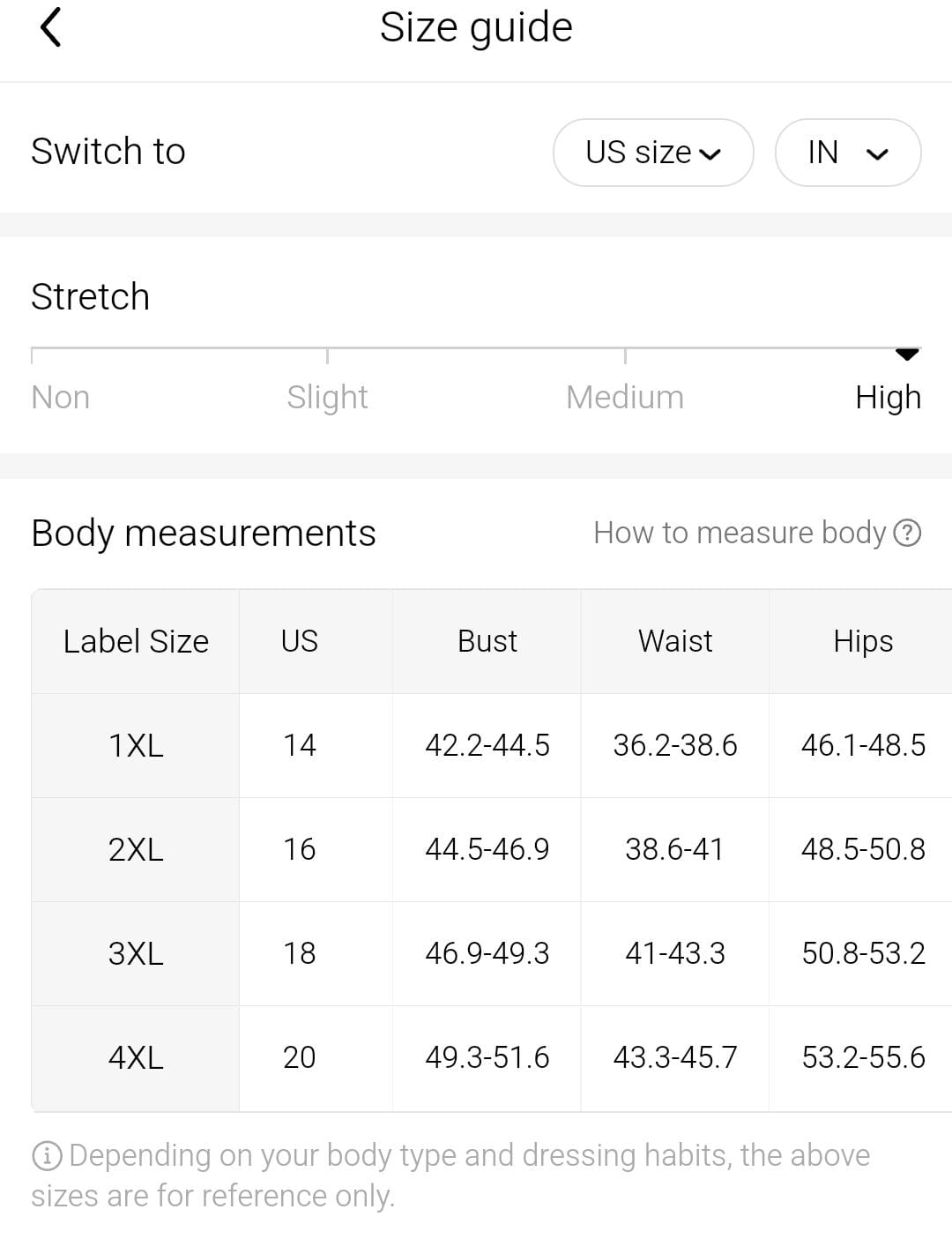Screen dimensions: 952x1254
Task: Click the 3XL label size row
Action: click(491, 954)
